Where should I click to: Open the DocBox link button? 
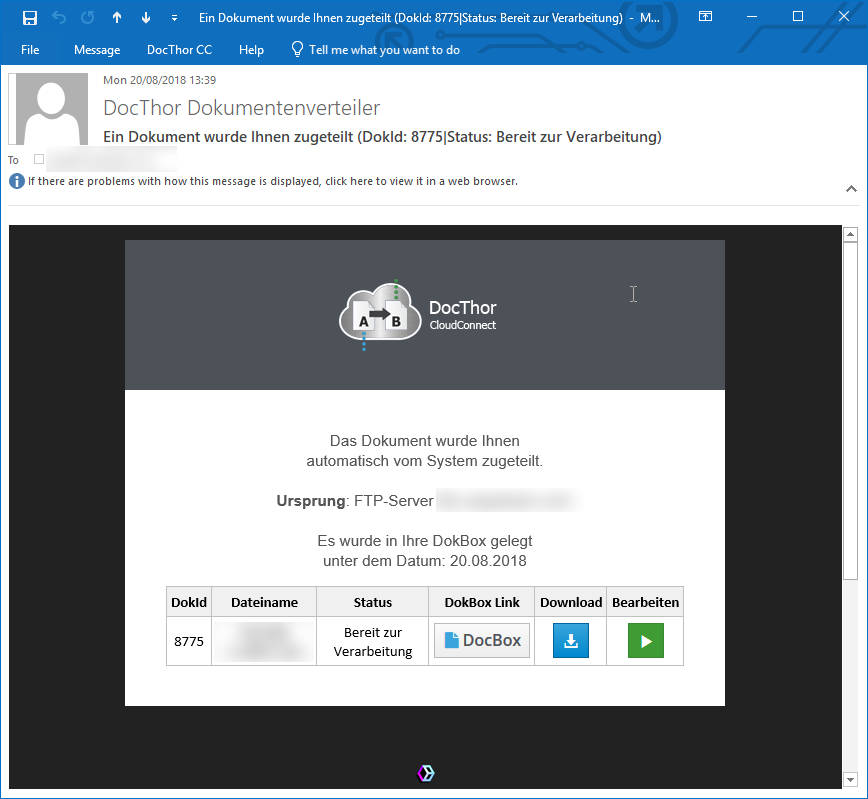coord(482,641)
